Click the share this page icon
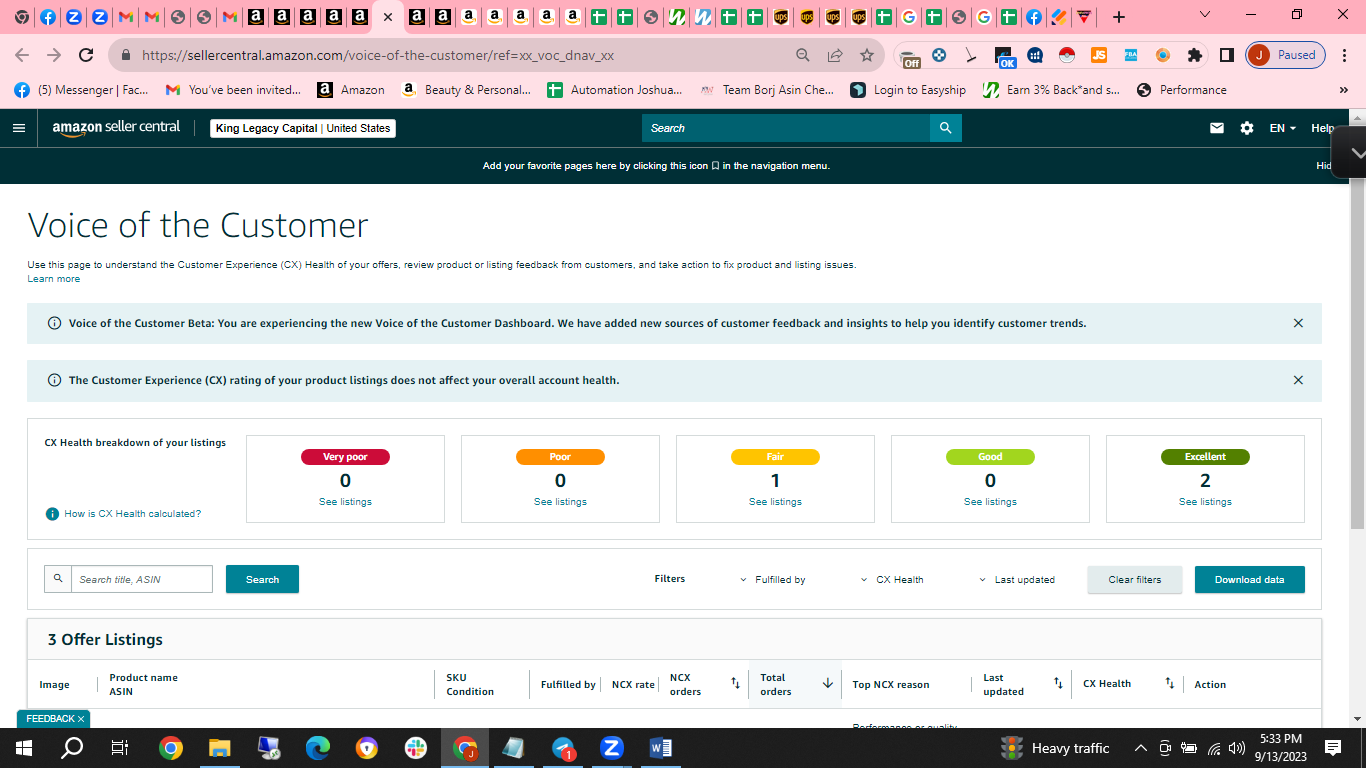Image resolution: width=1366 pixels, height=768 pixels. click(x=835, y=55)
